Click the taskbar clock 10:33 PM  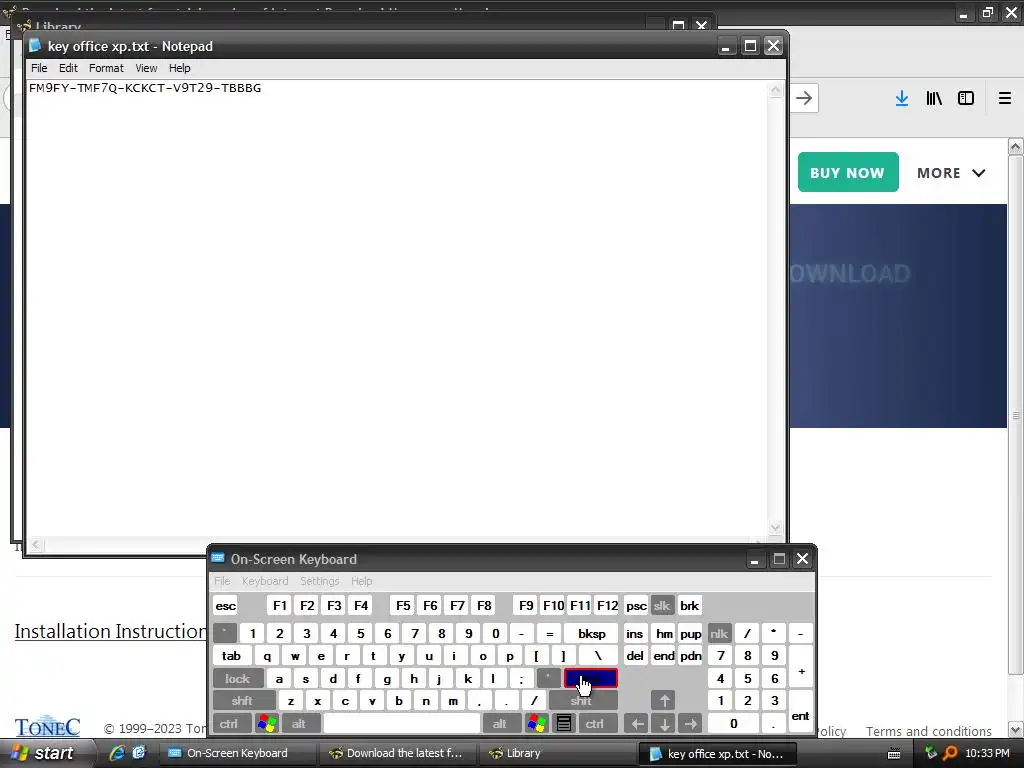987,753
